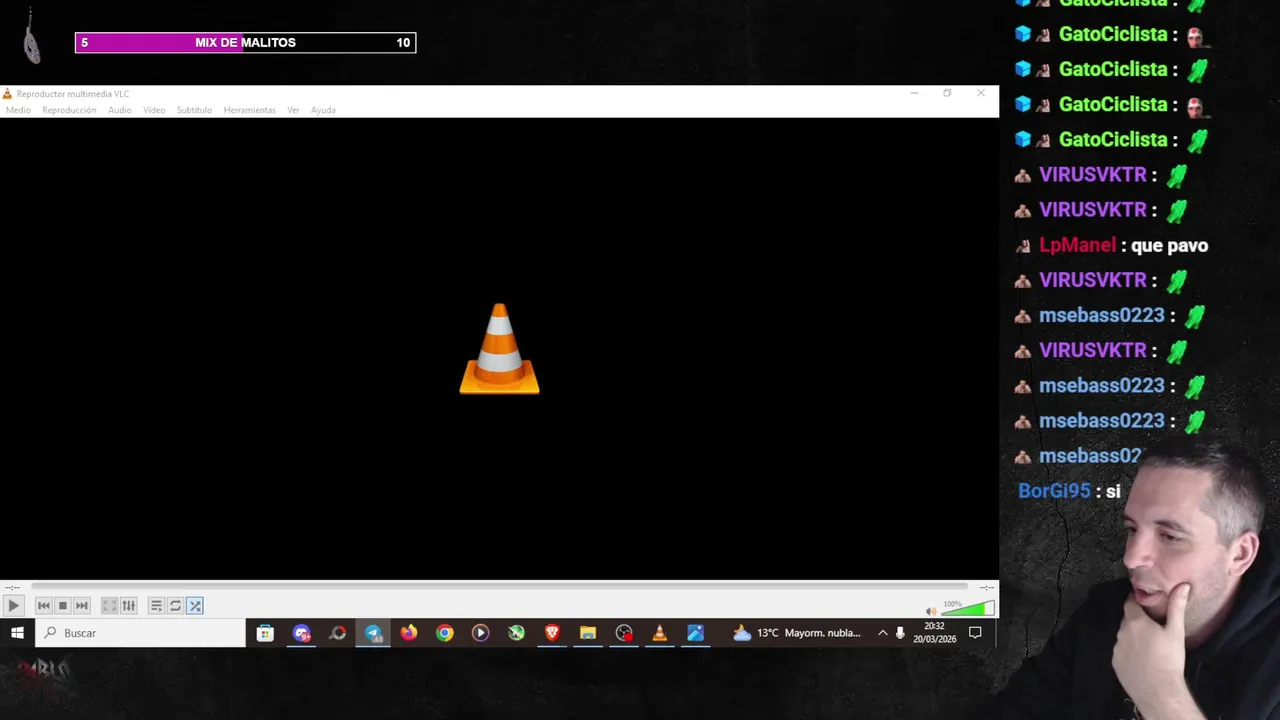The height and width of the screenshot is (720, 1280).
Task: Click the BorGi95 chat username
Action: [x=1054, y=491]
